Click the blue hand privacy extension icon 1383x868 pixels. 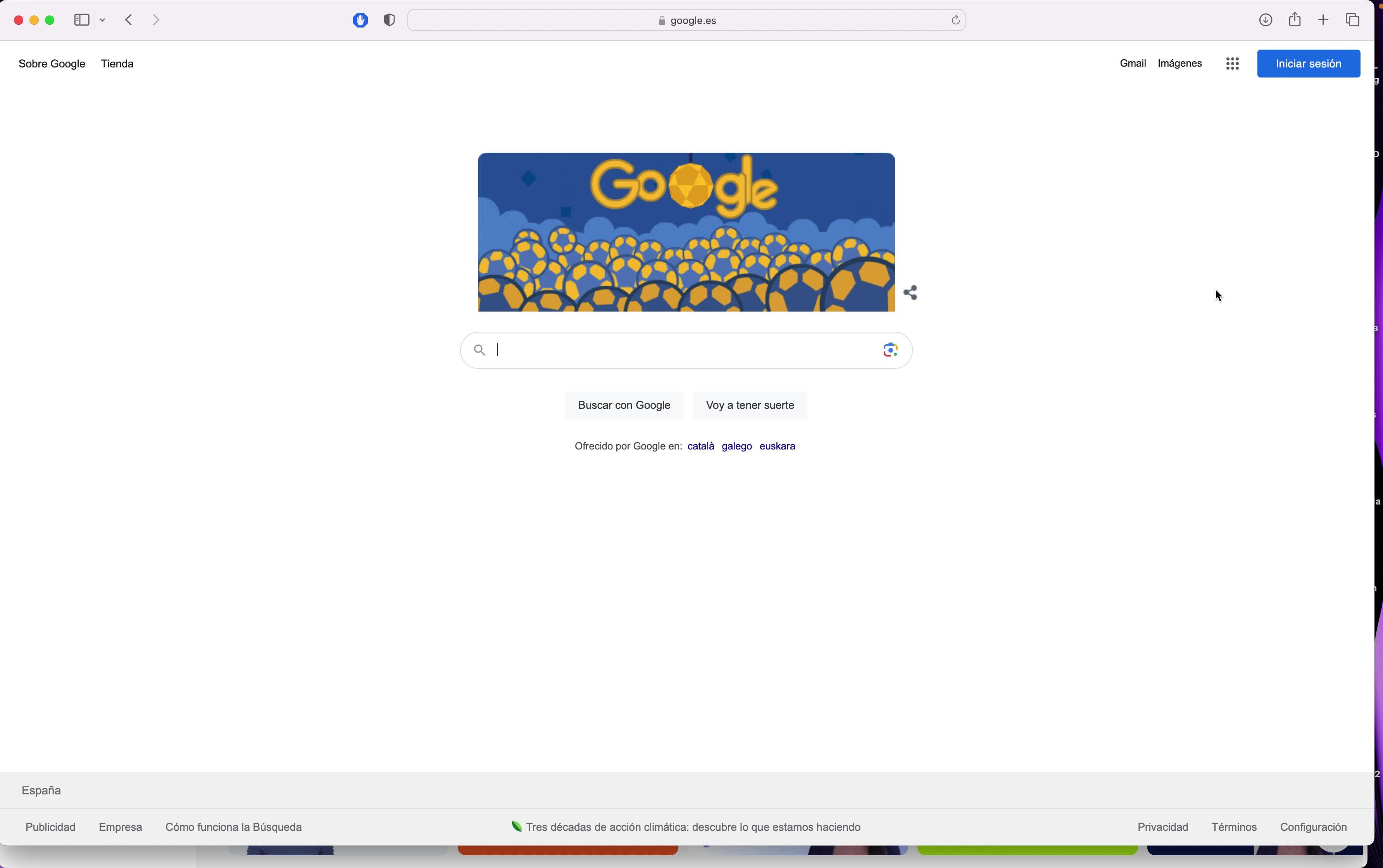[x=360, y=20]
